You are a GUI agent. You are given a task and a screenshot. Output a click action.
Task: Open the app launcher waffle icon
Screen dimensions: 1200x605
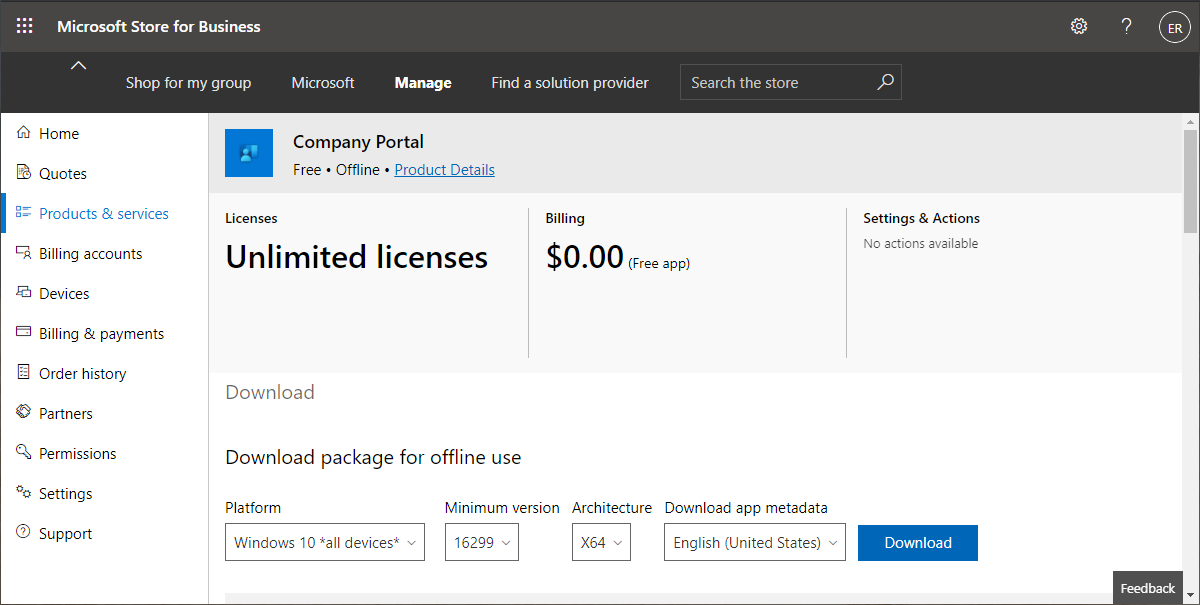24,26
